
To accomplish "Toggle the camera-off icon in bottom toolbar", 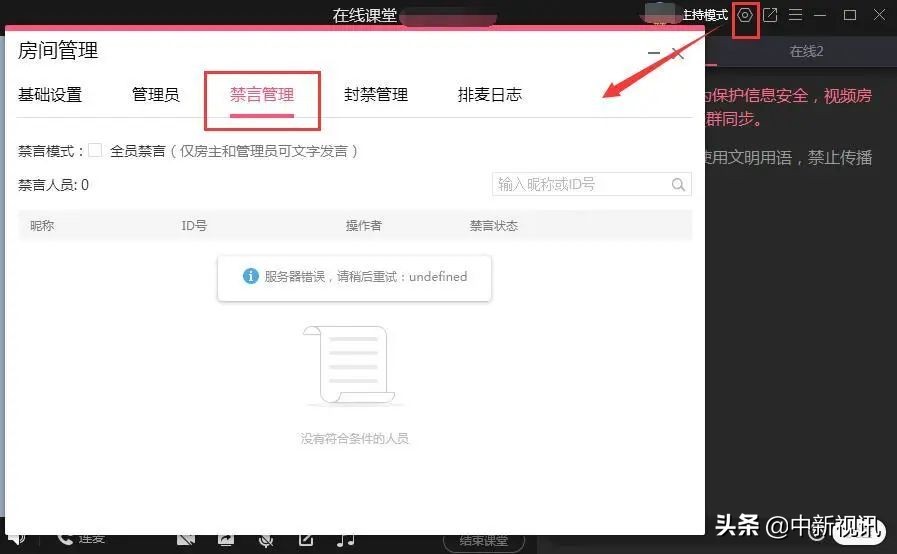I will tap(186, 539).
